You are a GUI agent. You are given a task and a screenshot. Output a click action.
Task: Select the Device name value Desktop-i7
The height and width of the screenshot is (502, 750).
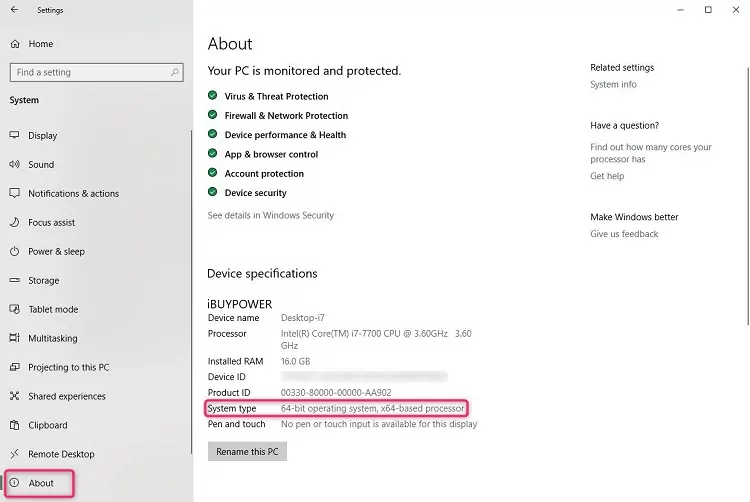(x=302, y=318)
